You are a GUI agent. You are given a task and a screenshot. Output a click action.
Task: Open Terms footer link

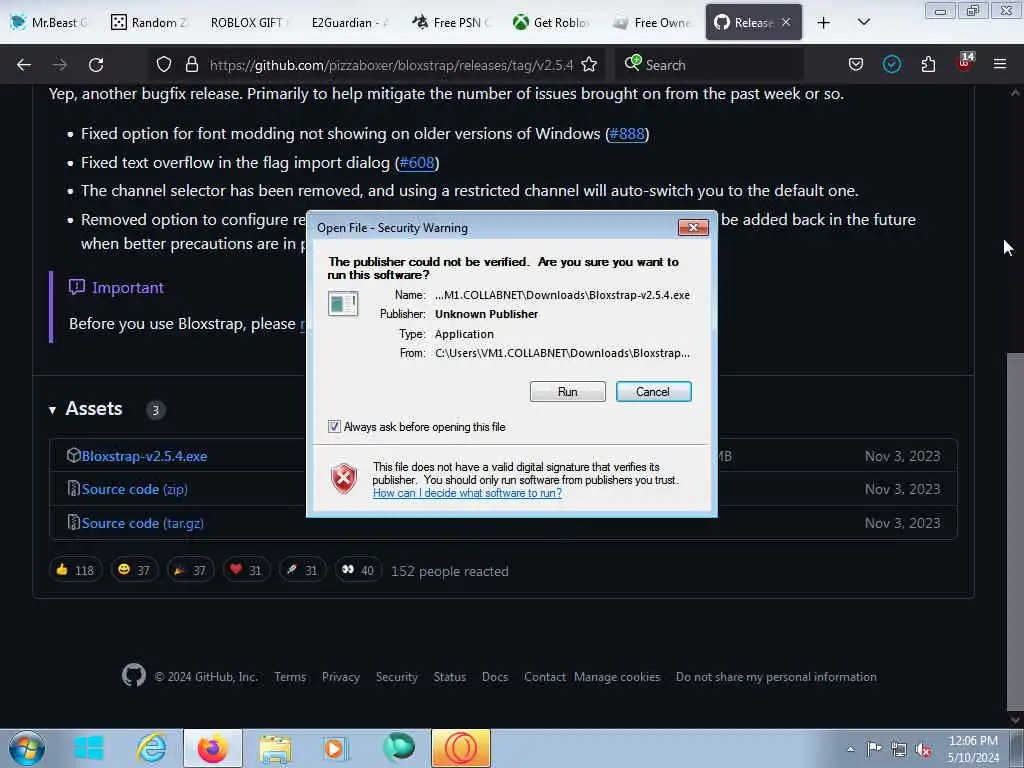pyautogui.click(x=290, y=677)
